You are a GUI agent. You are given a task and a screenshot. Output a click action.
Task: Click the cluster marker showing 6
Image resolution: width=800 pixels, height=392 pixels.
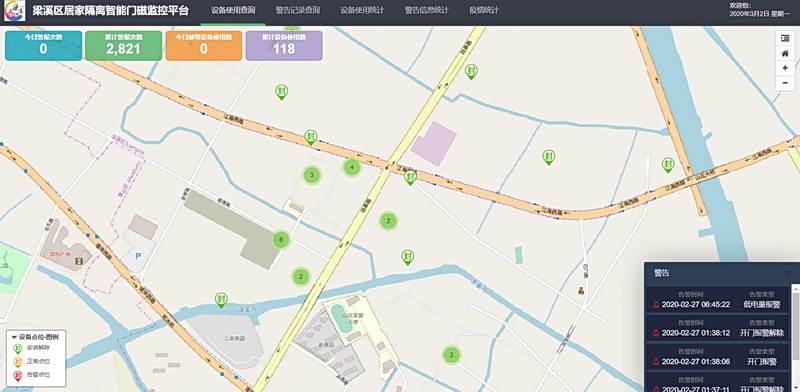[281, 239]
